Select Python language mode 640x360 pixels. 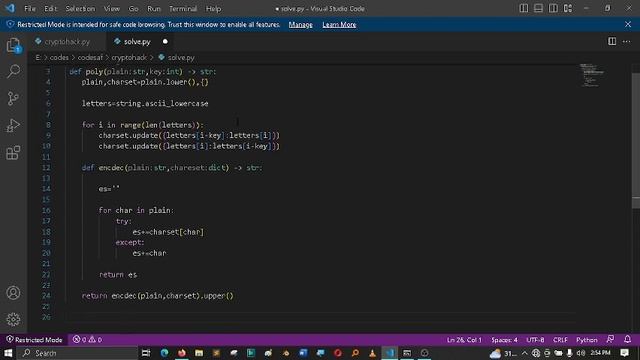(x=587, y=340)
